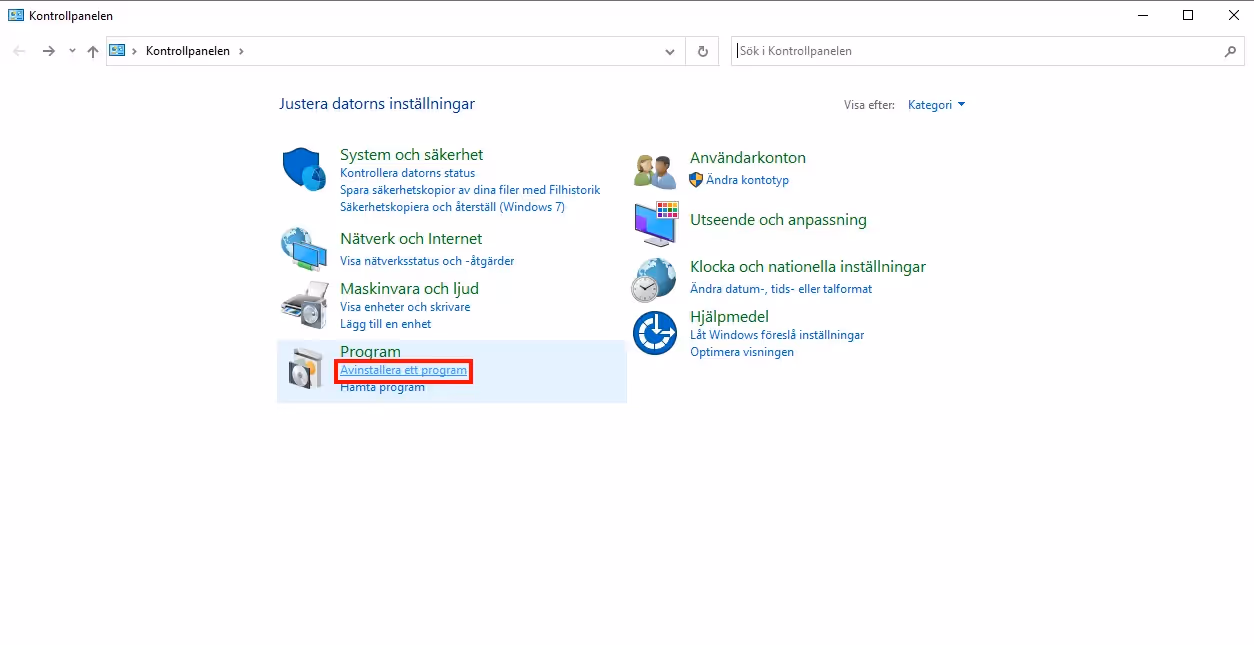Open the Program heading link
Viewport: 1254px width, 645px height.
(x=370, y=352)
